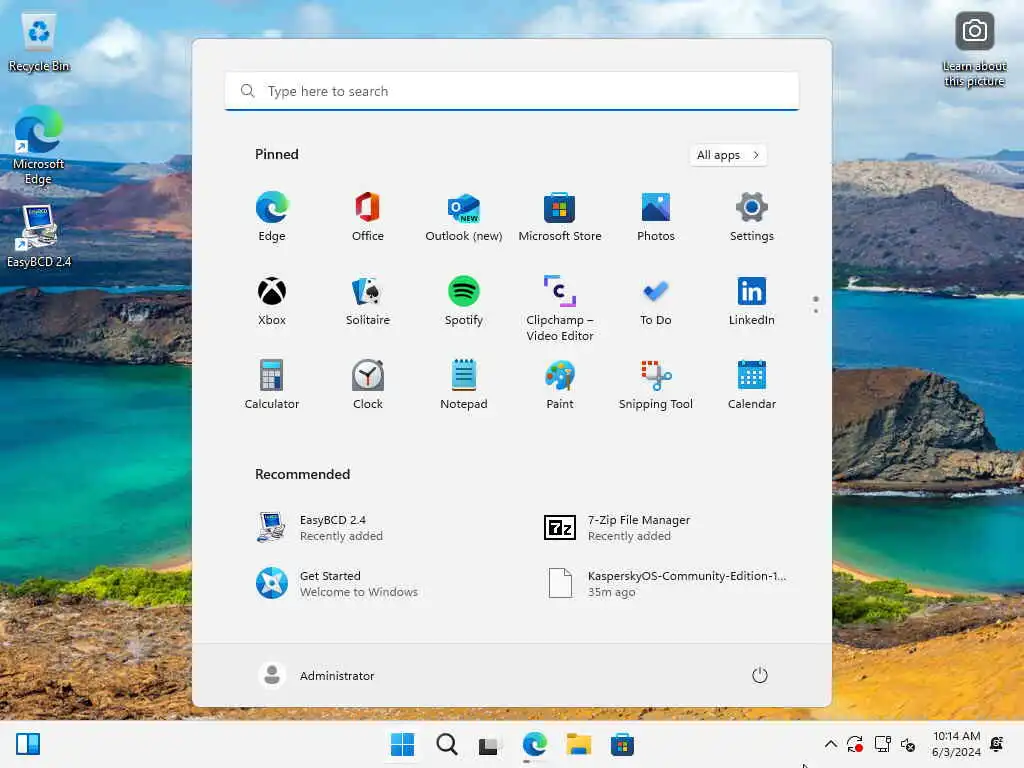The height and width of the screenshot is (768, 1024).
Task: Click Learn about this picture icon
Action: (974, 50)
